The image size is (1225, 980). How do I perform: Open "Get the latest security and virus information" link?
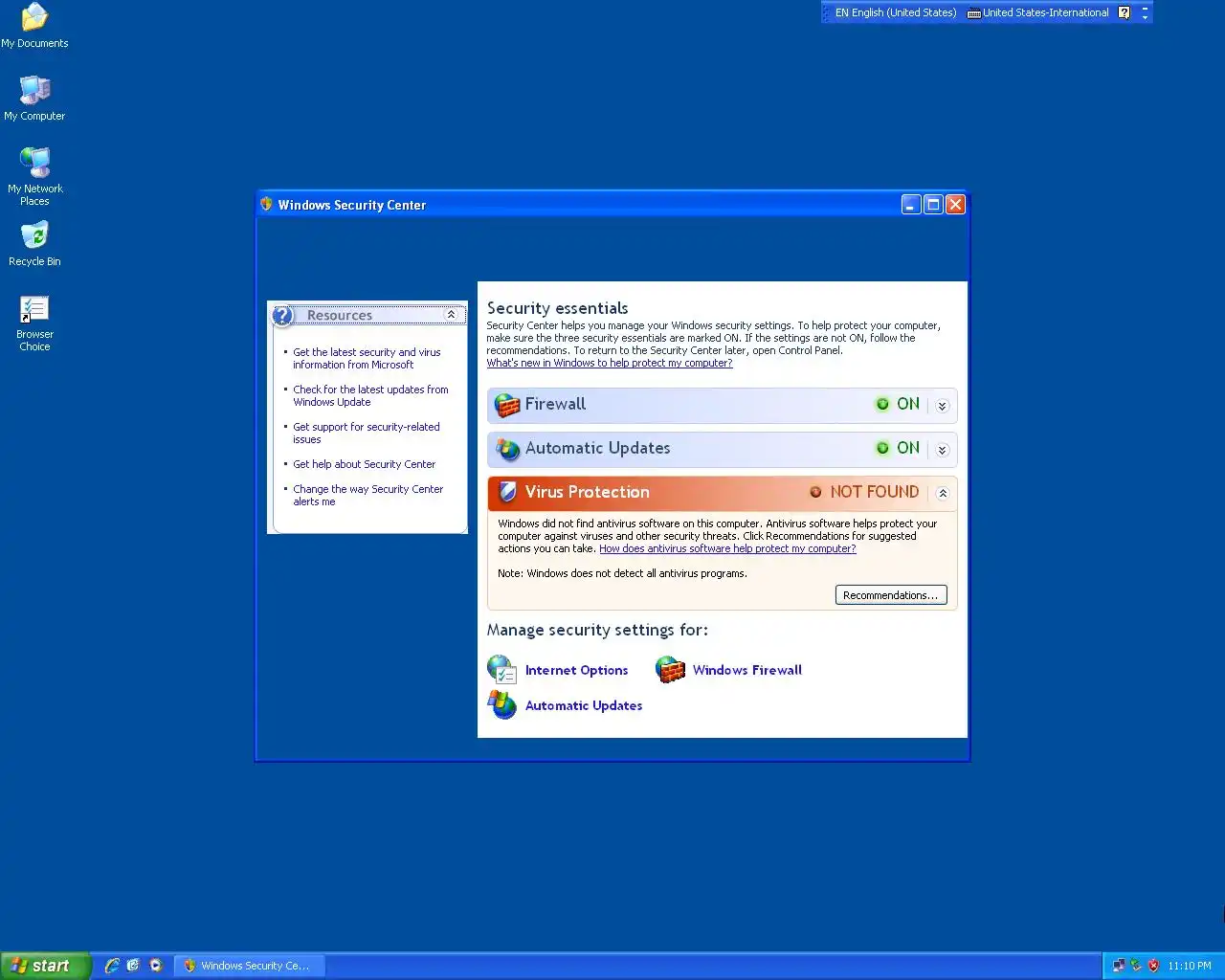point(367,359)
